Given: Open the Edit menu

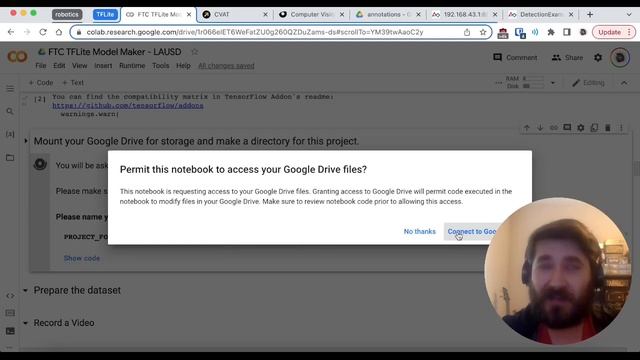Looking at the screenshot, I should pyautogui.click(x=59, y=66).
